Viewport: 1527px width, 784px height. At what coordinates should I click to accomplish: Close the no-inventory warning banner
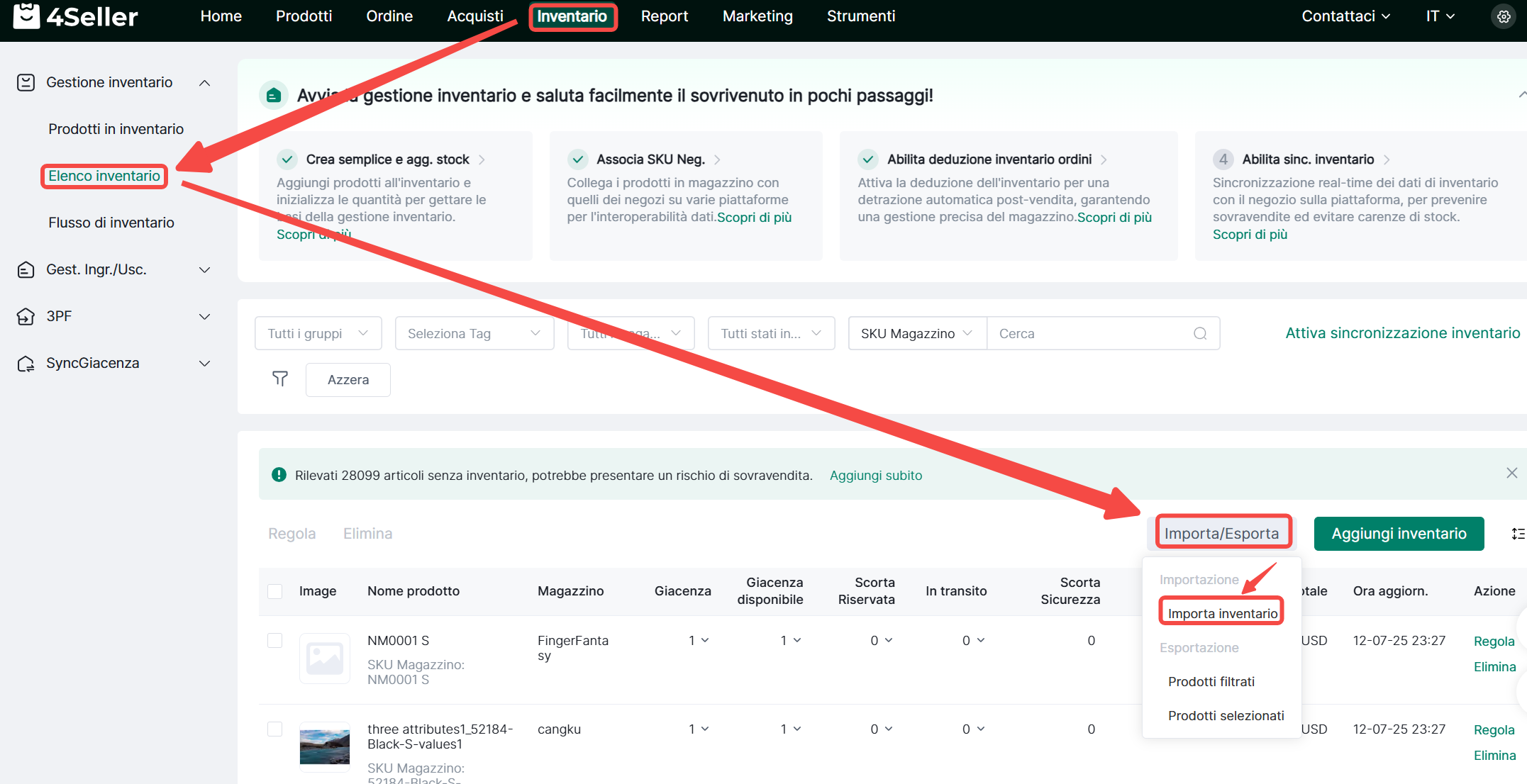tap(1511, 473)
